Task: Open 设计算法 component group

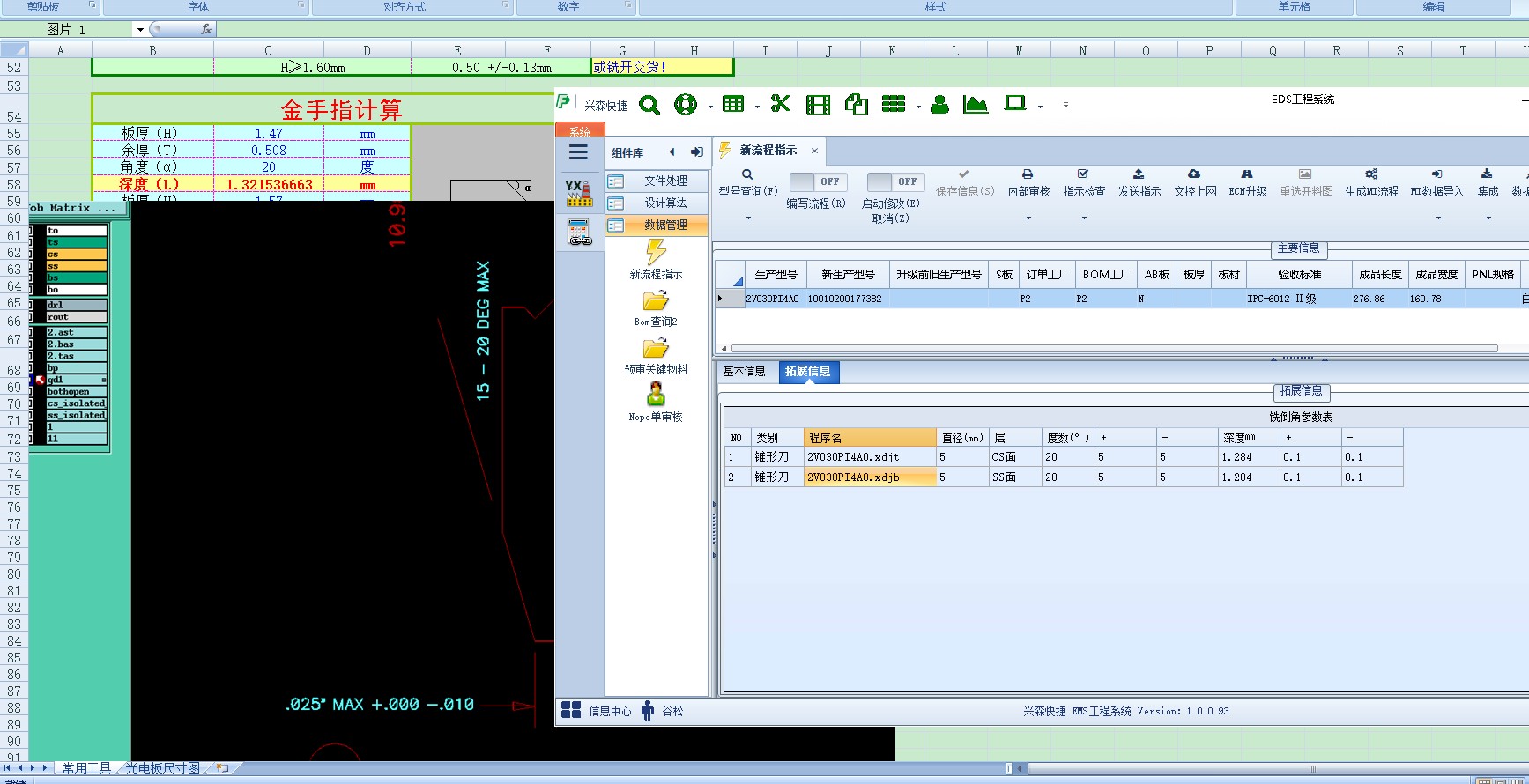Action: click(657, 203)
